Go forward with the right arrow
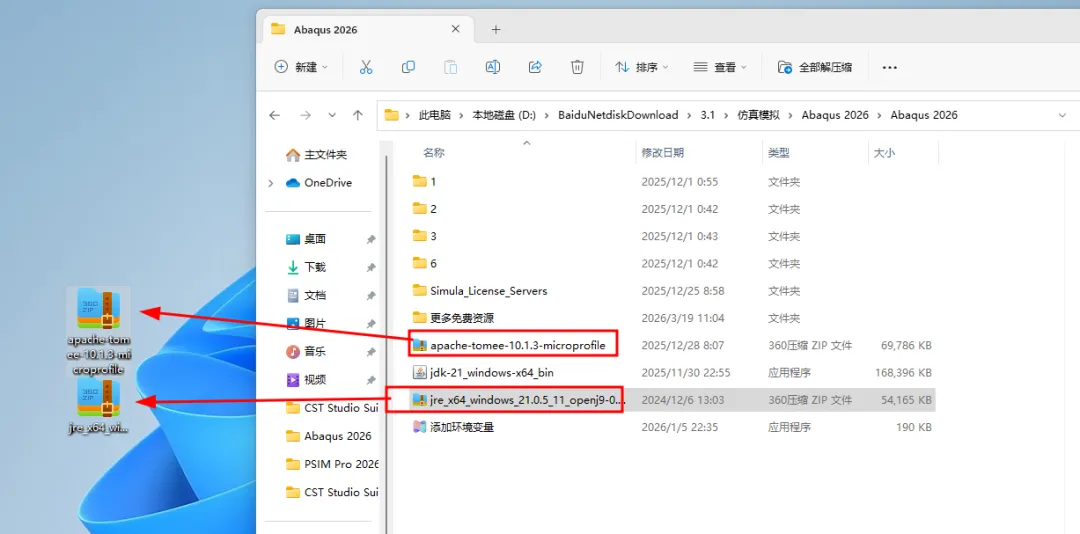1080x534 pixels. [x=306, y=115]
